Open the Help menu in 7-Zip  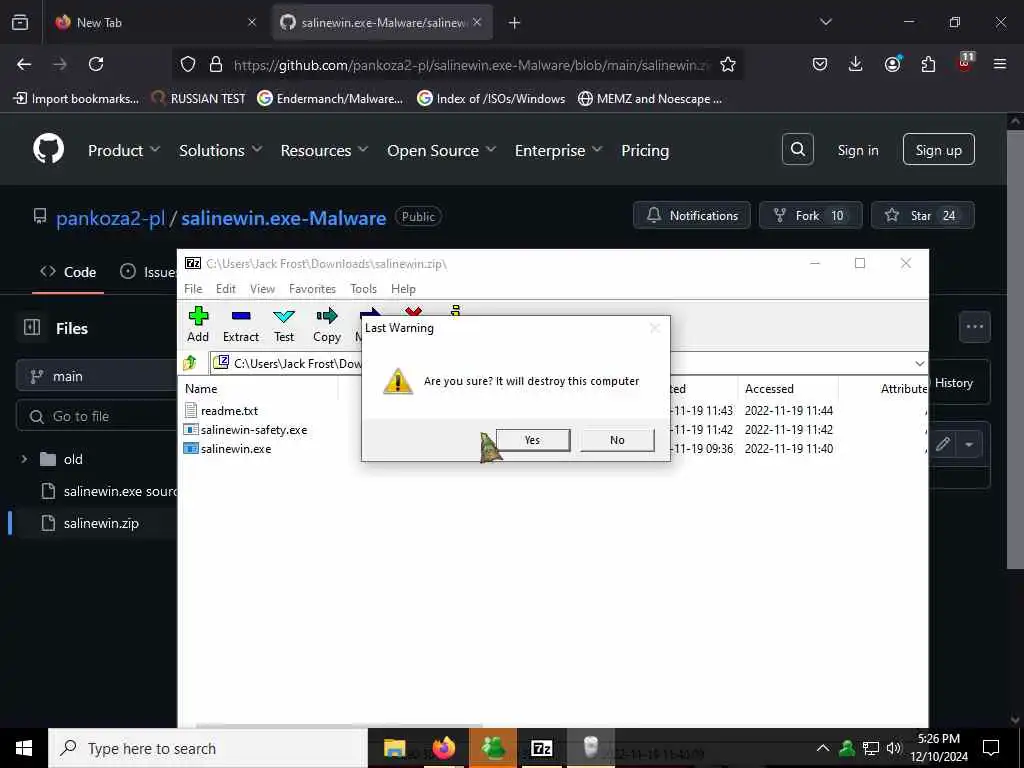[x=403, y=289]
